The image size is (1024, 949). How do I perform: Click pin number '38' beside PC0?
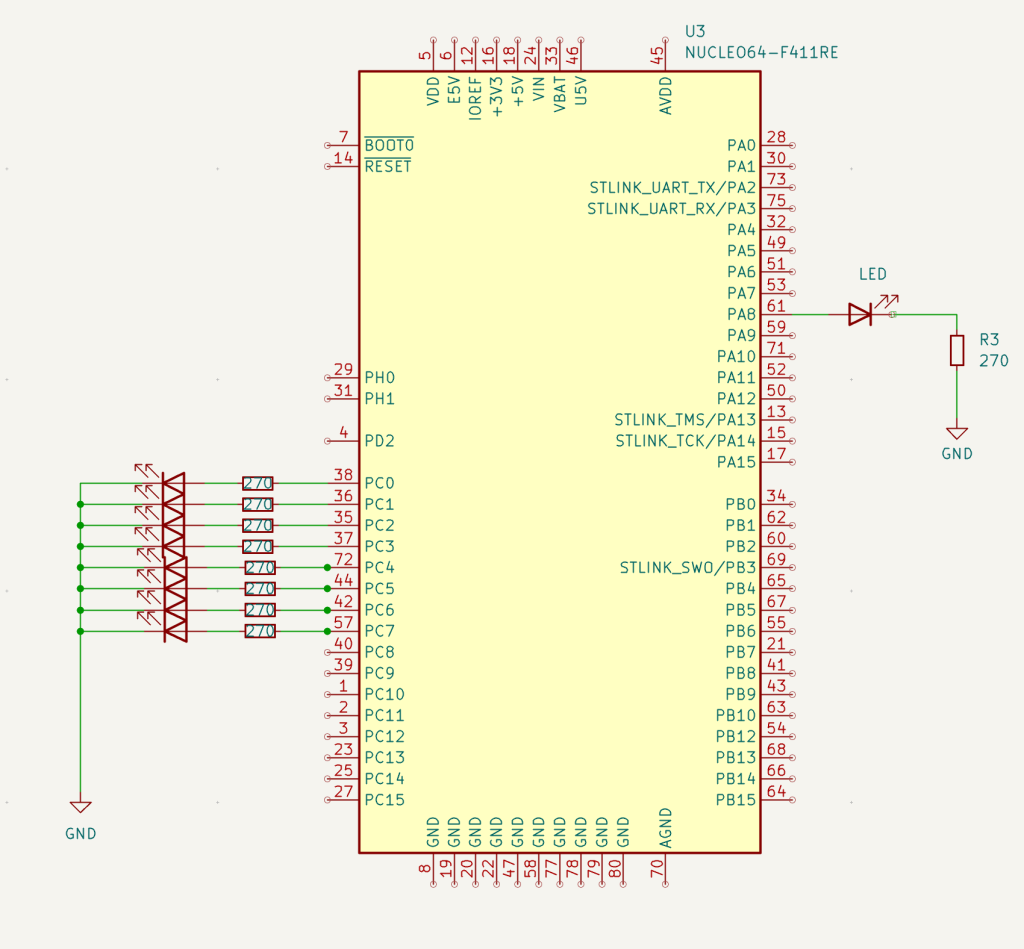[x=344, y=475]
